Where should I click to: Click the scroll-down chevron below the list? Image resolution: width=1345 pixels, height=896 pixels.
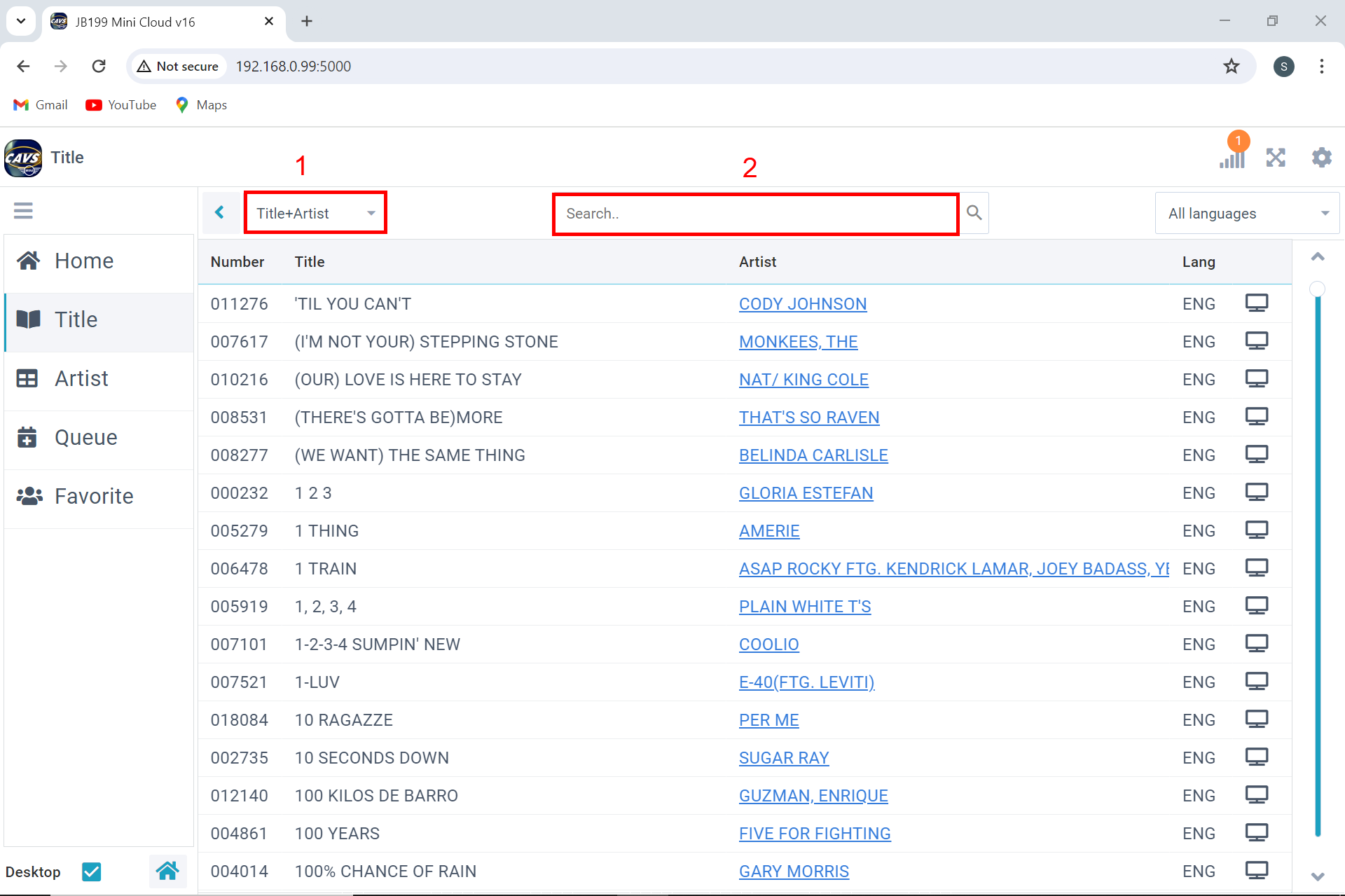(1318, 876)
